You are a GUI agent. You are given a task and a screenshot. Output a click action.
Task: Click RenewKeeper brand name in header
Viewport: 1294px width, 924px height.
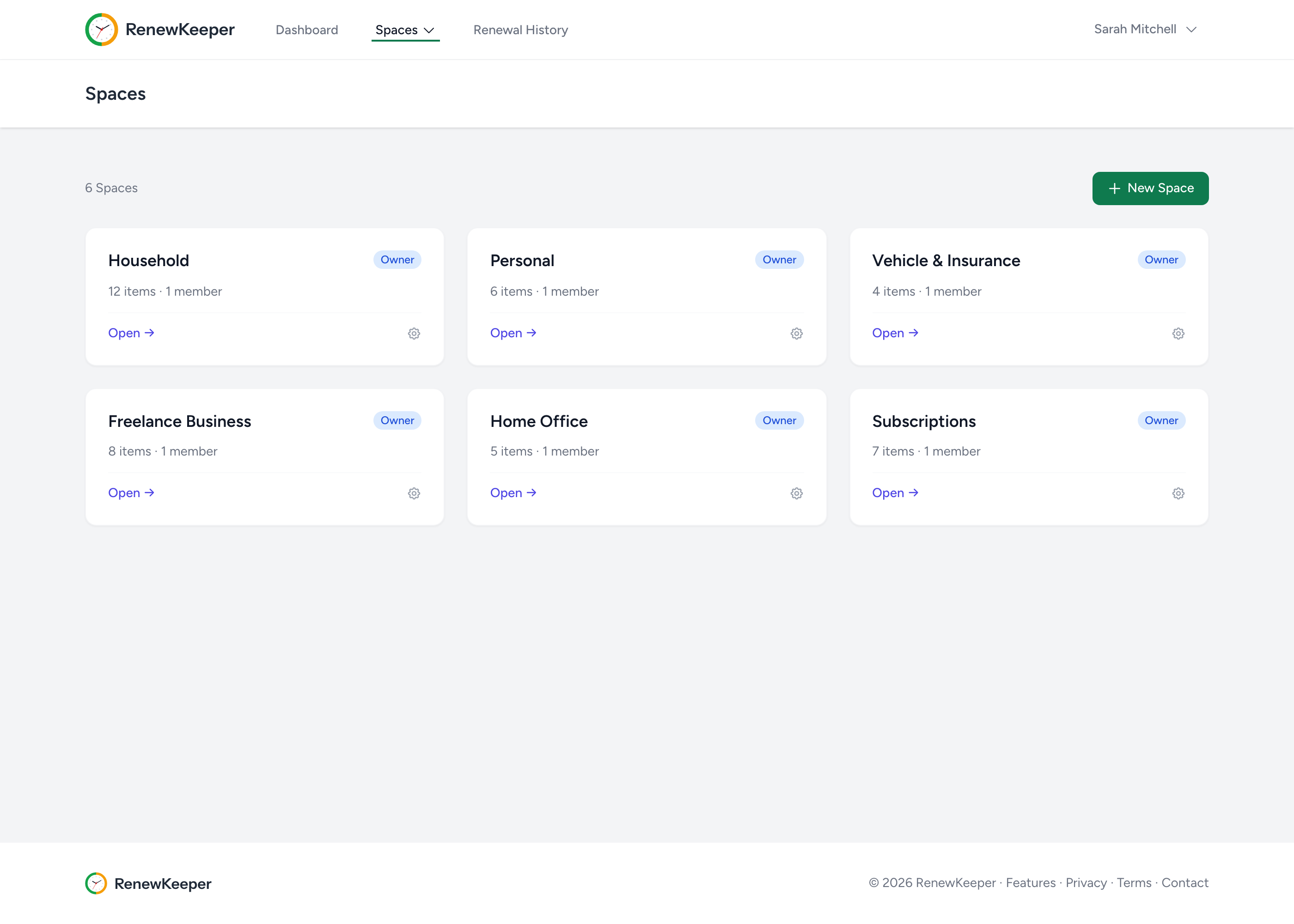coord(180,30)
